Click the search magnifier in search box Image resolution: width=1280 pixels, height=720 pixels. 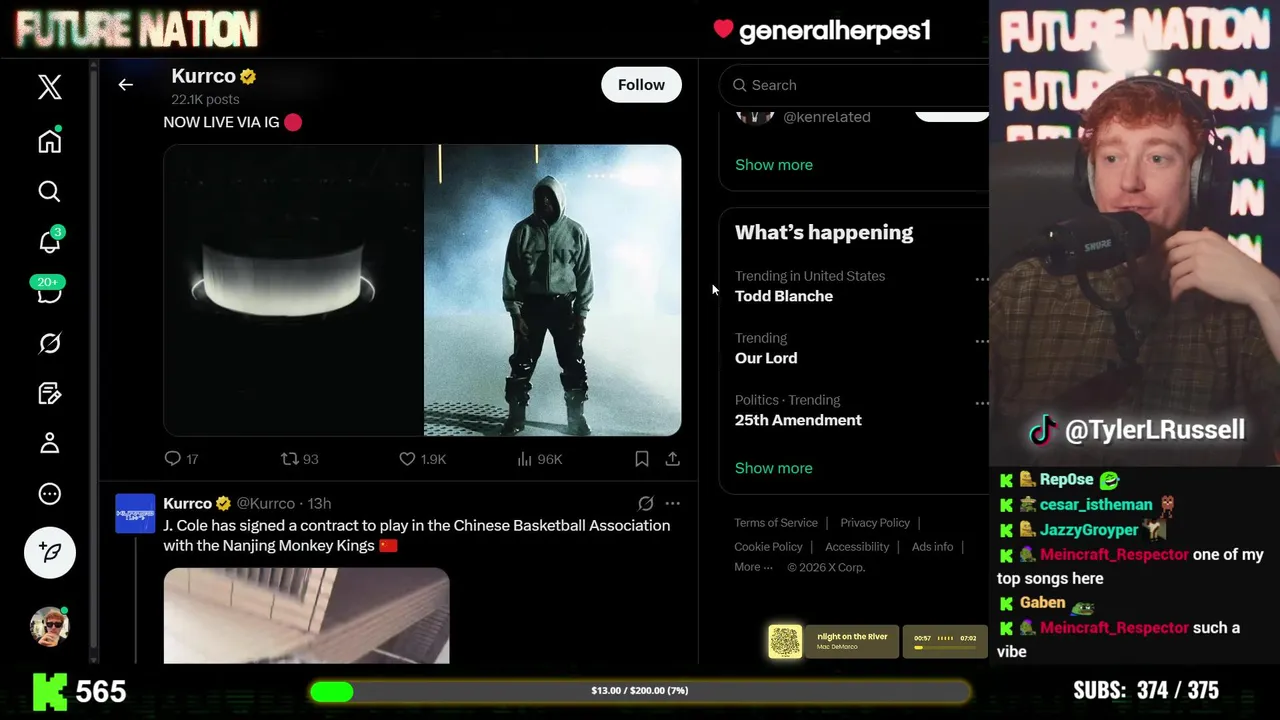(x=739, y=85)
